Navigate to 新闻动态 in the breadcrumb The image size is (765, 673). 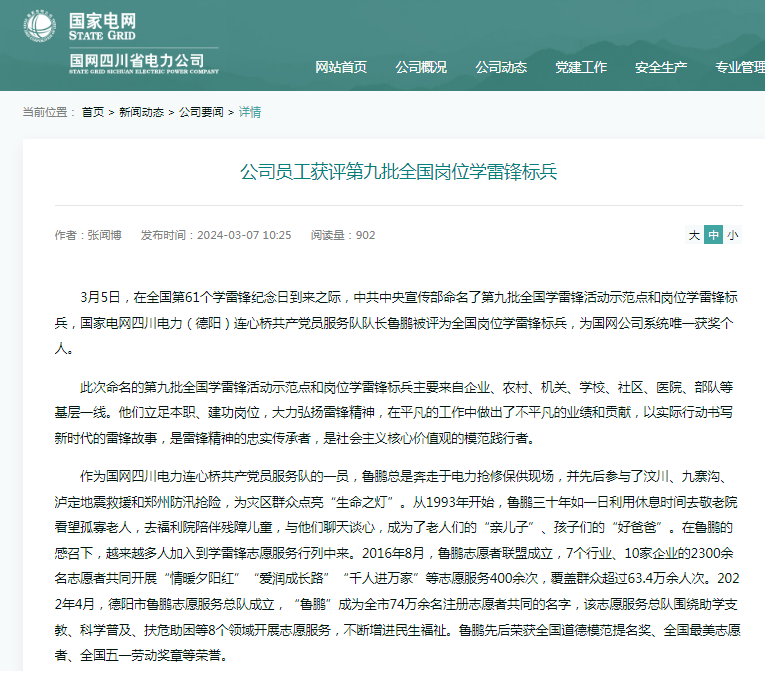click(141, 112)
